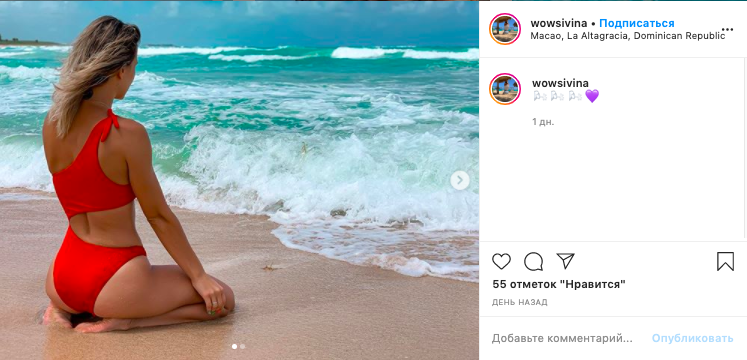Image resolution: width=747 pixels, height=360 pixels.
Task: Share the post via paper plane icon
Action: tap(565, 261)
